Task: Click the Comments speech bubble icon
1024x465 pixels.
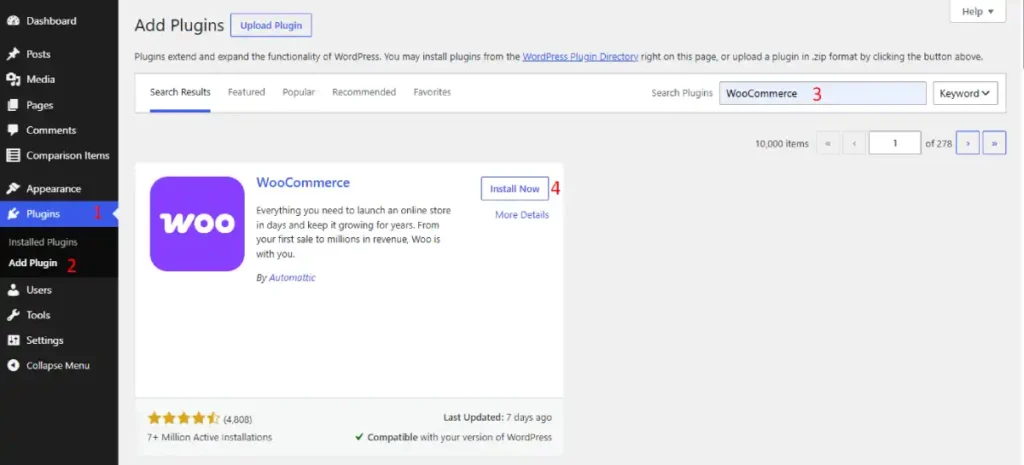Action: tap(12, 130)
